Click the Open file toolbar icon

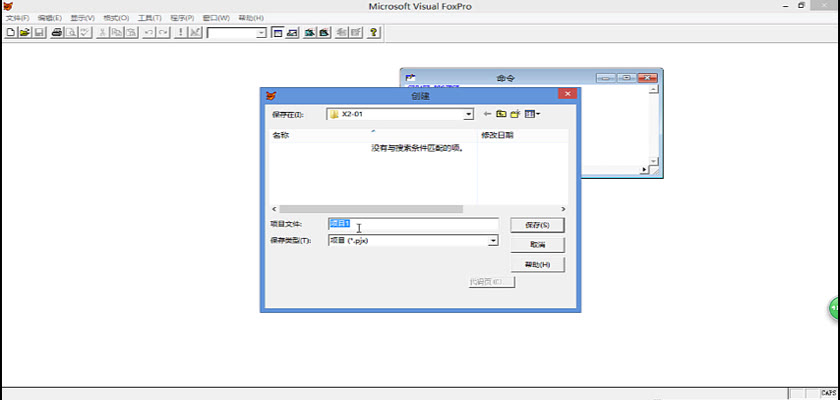coord(25,33)
